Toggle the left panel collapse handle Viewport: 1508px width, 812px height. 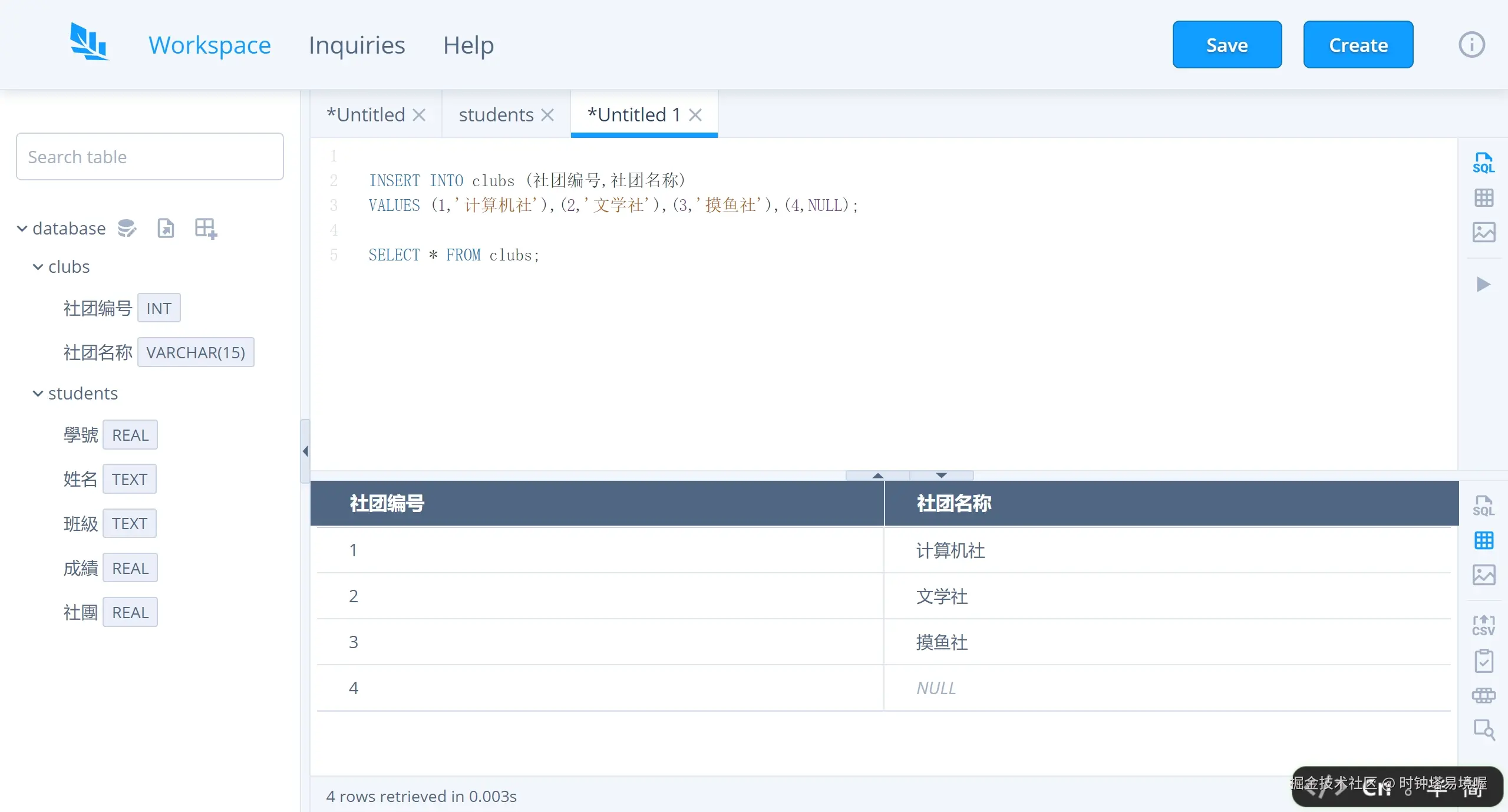pyautogui.click(x=305, y=451)
